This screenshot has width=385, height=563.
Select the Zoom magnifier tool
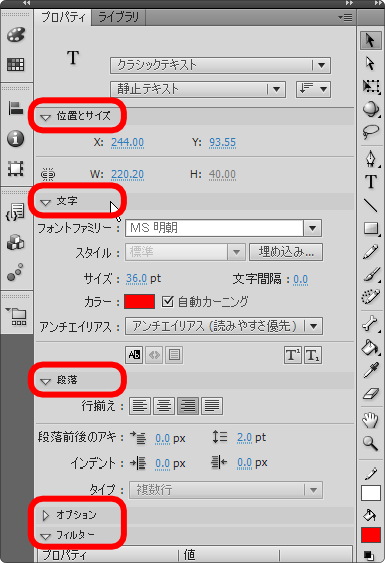click(x=371, y=444)
